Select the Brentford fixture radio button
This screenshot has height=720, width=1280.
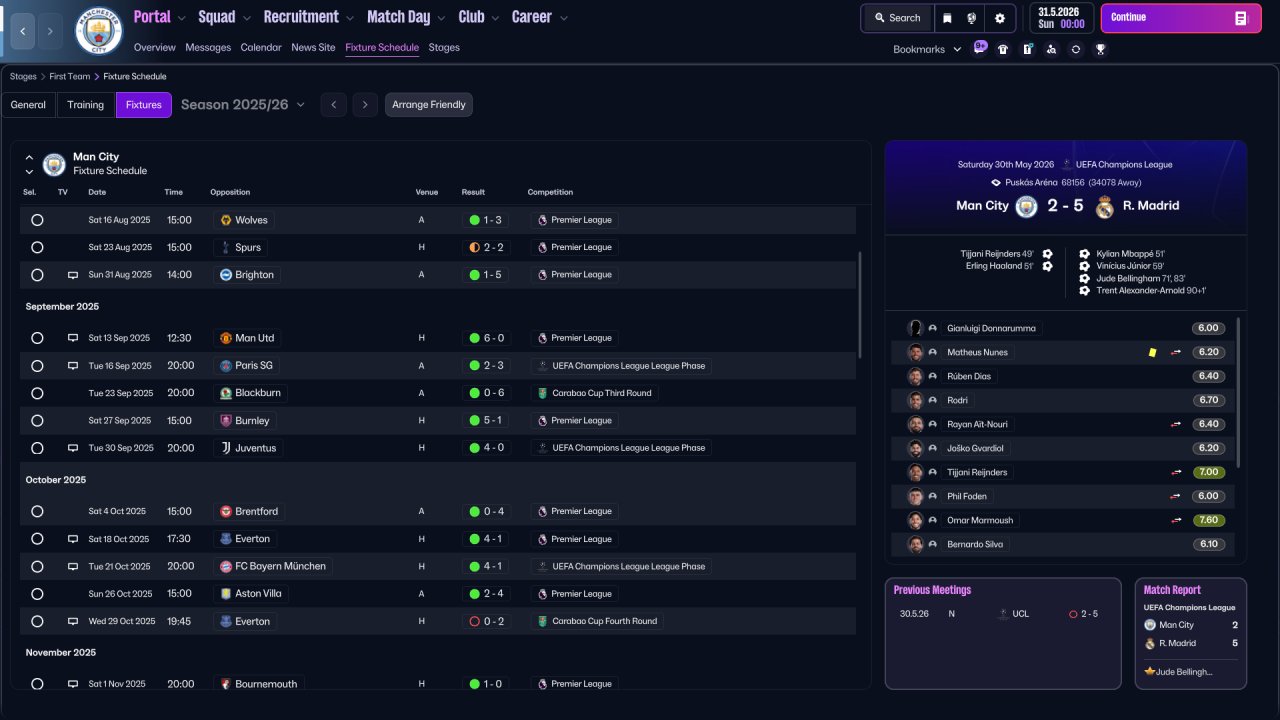[37, 511]
